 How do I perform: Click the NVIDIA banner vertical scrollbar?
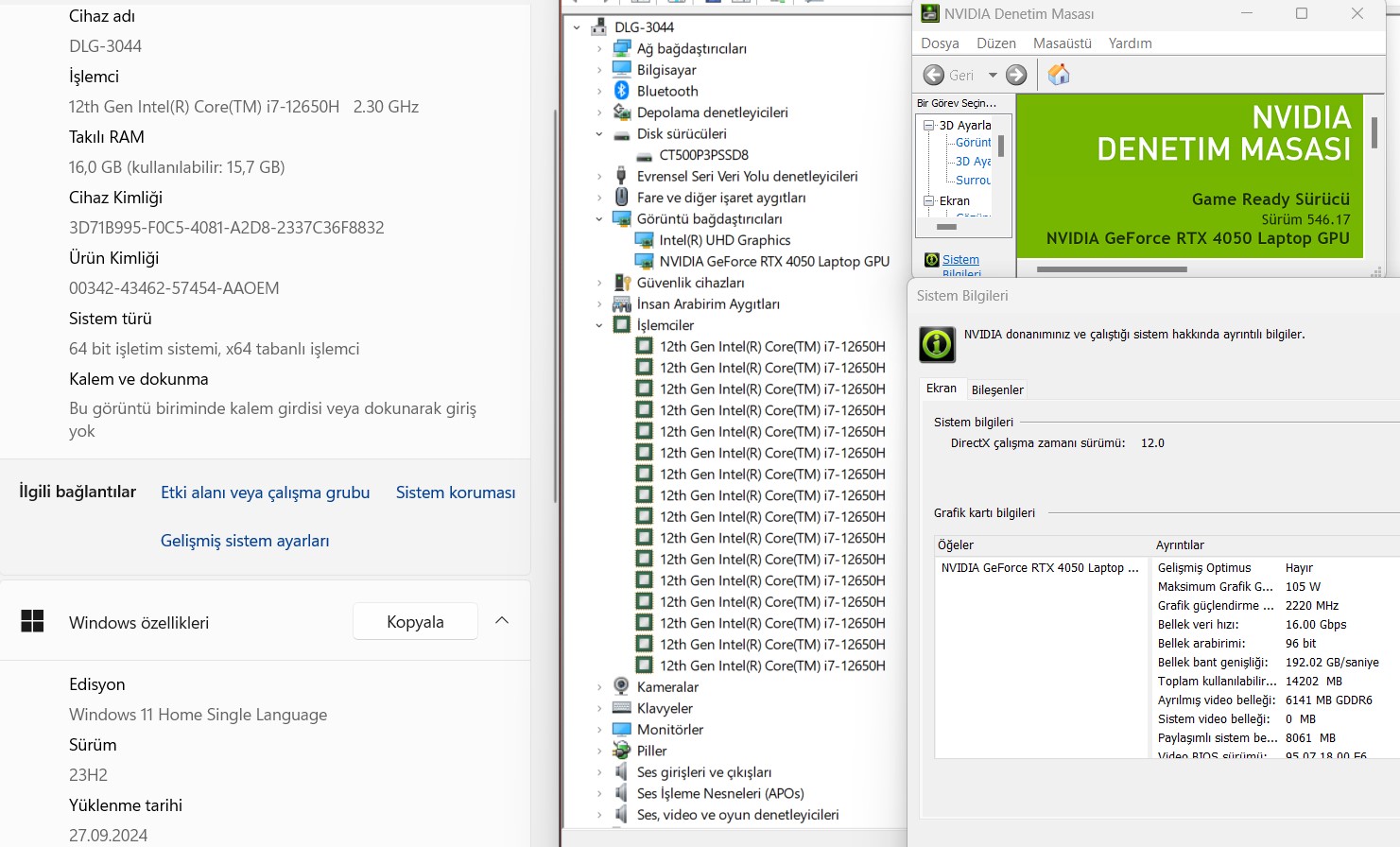pos(1374,132)
